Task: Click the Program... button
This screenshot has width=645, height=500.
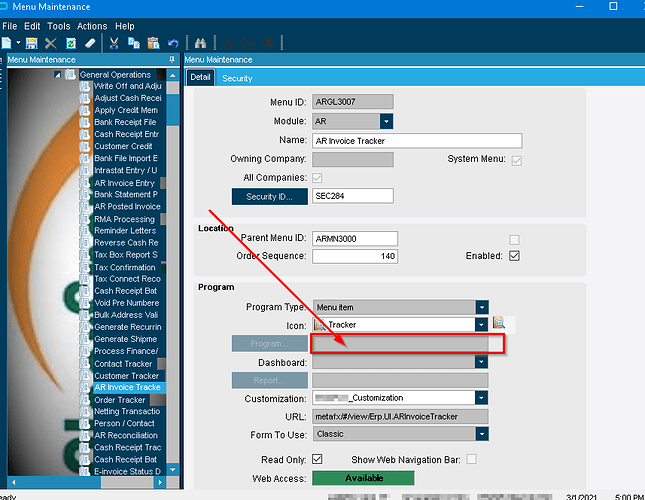Action: point(269,344)
